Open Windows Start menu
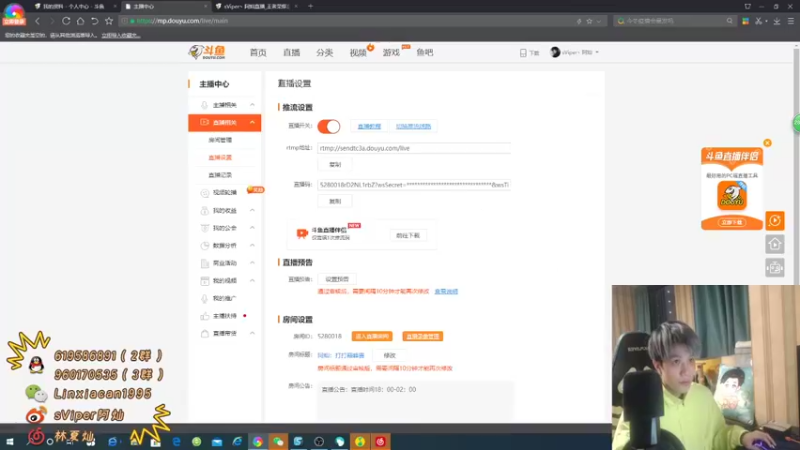The width and height of the screenshot is (800, 450). click(x=10, y=441)
